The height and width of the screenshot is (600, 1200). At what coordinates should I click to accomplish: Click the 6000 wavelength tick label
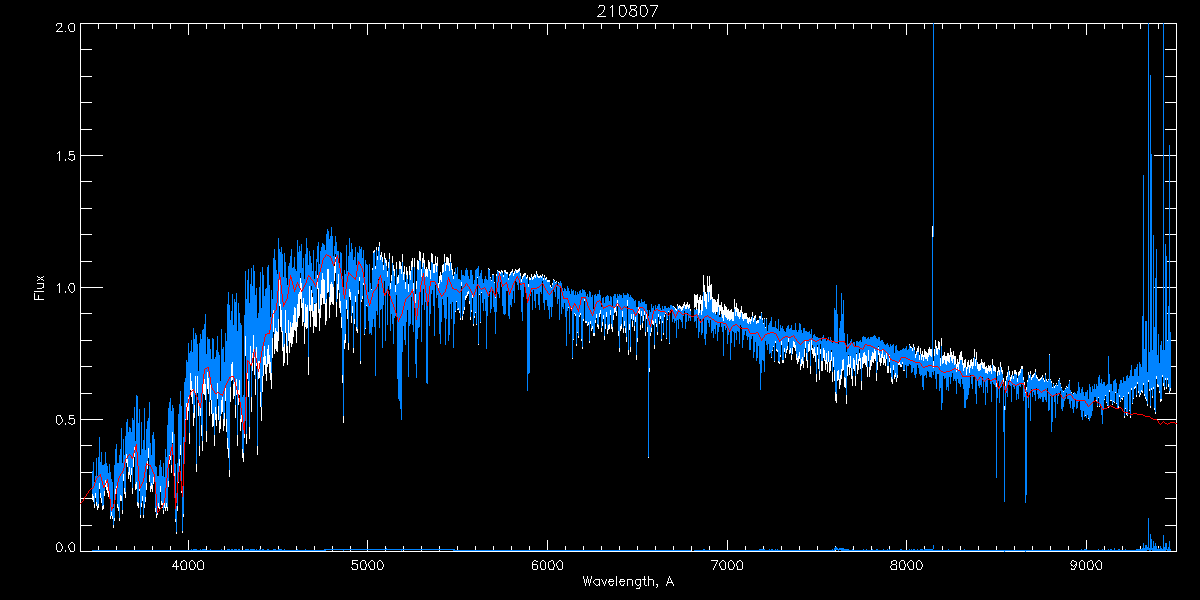pos(547,565)
